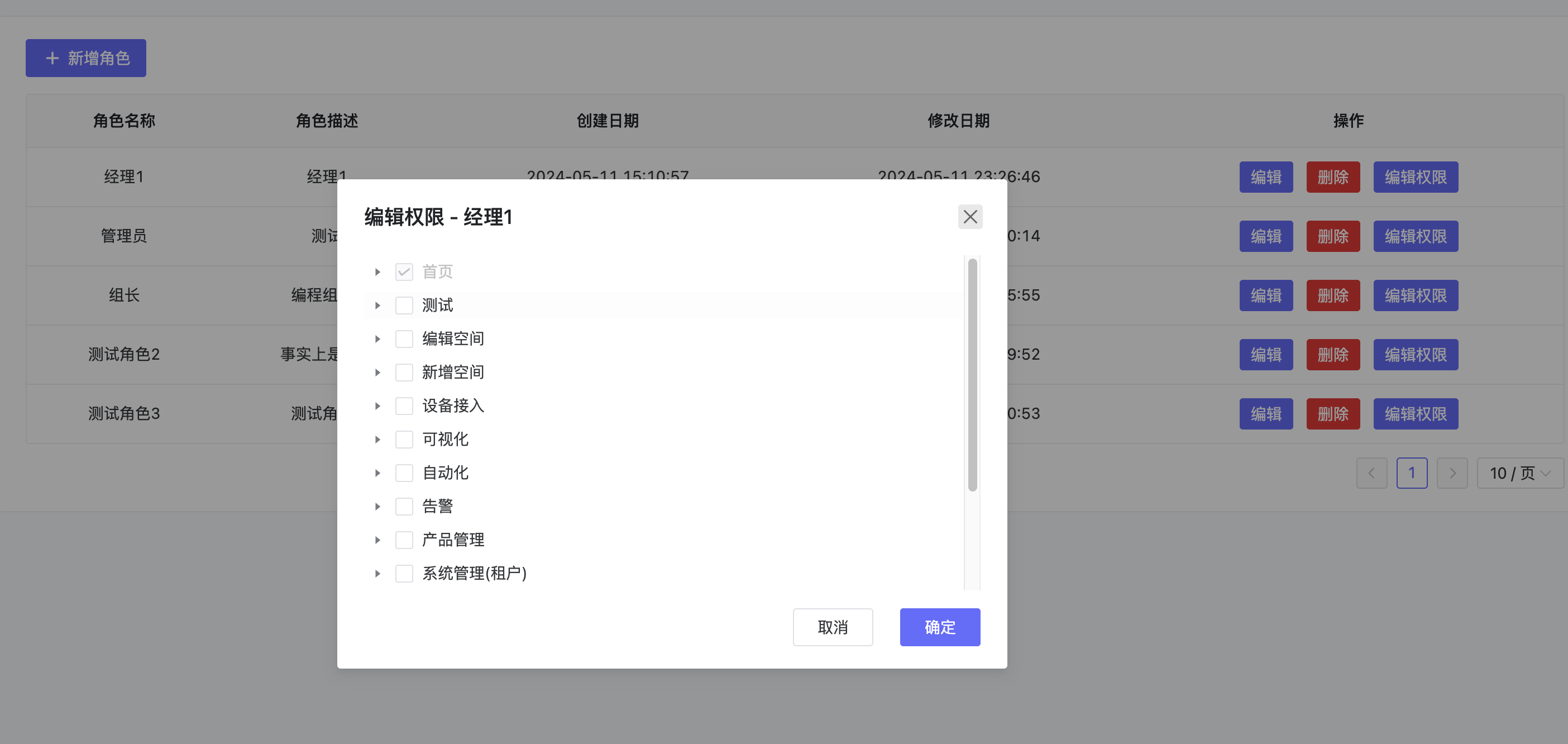1568x744 pixels.
Task: Expand the 可视化 tree node
Action: [377, 439]
